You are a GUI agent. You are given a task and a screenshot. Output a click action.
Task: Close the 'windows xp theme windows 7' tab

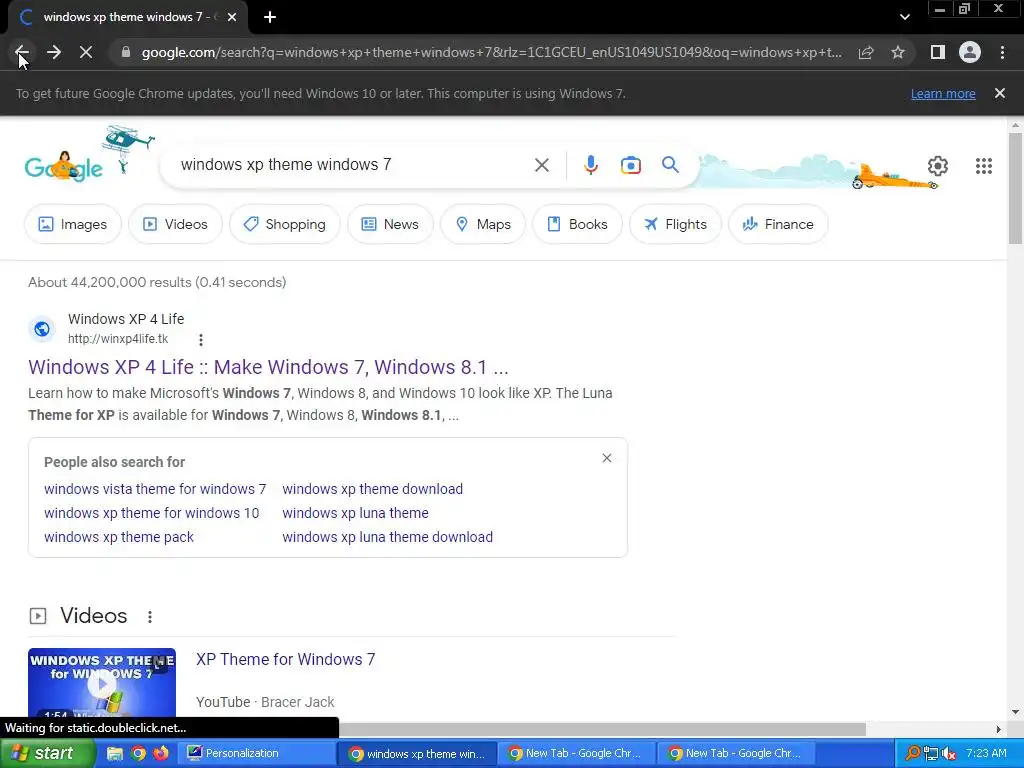pos(232,18)
